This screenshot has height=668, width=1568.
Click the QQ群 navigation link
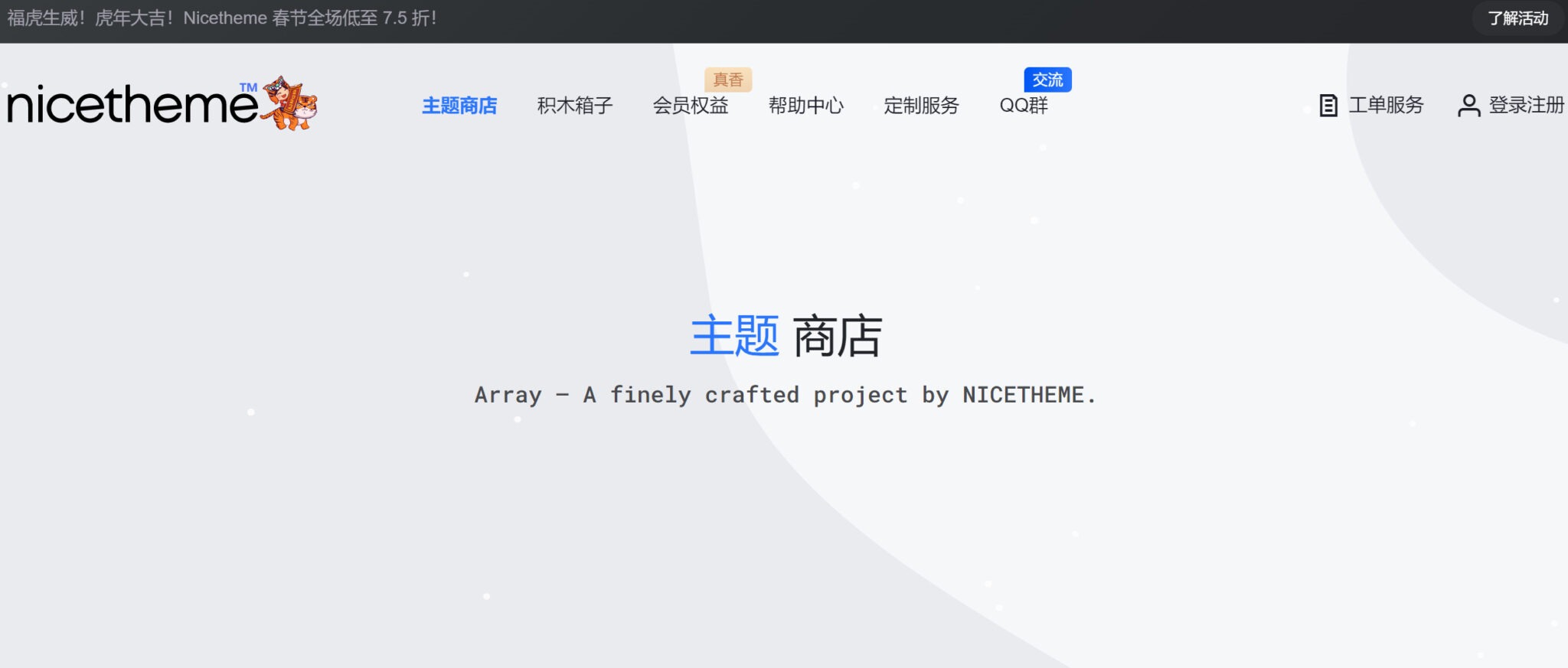tap(1024, 106)
